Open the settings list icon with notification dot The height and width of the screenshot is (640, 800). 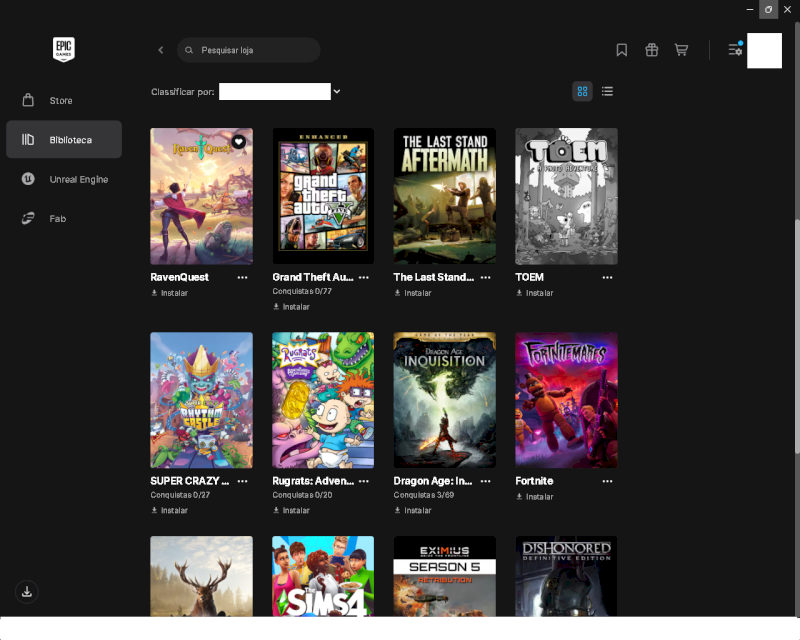coord(735,49)
